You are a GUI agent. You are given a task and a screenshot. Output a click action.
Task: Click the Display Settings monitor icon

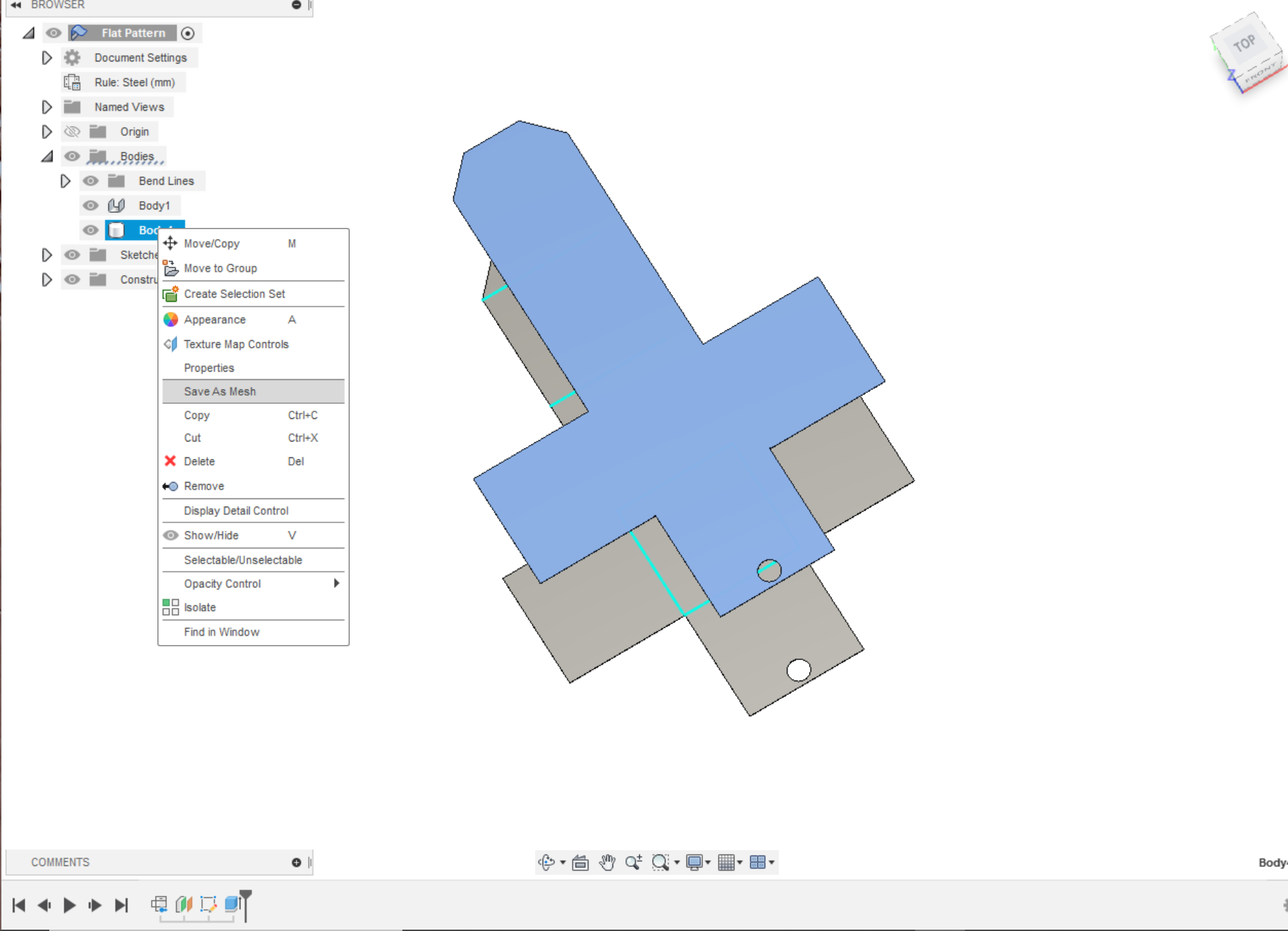695,862
